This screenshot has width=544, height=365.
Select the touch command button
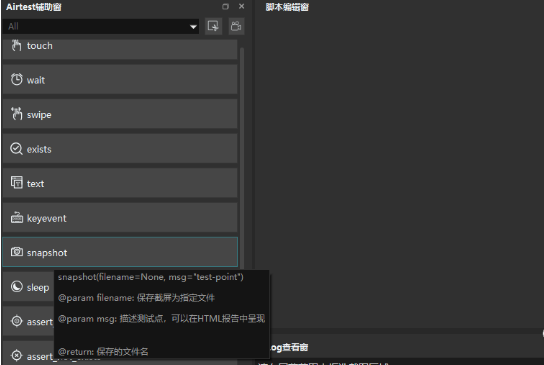(x=120, y=49)
